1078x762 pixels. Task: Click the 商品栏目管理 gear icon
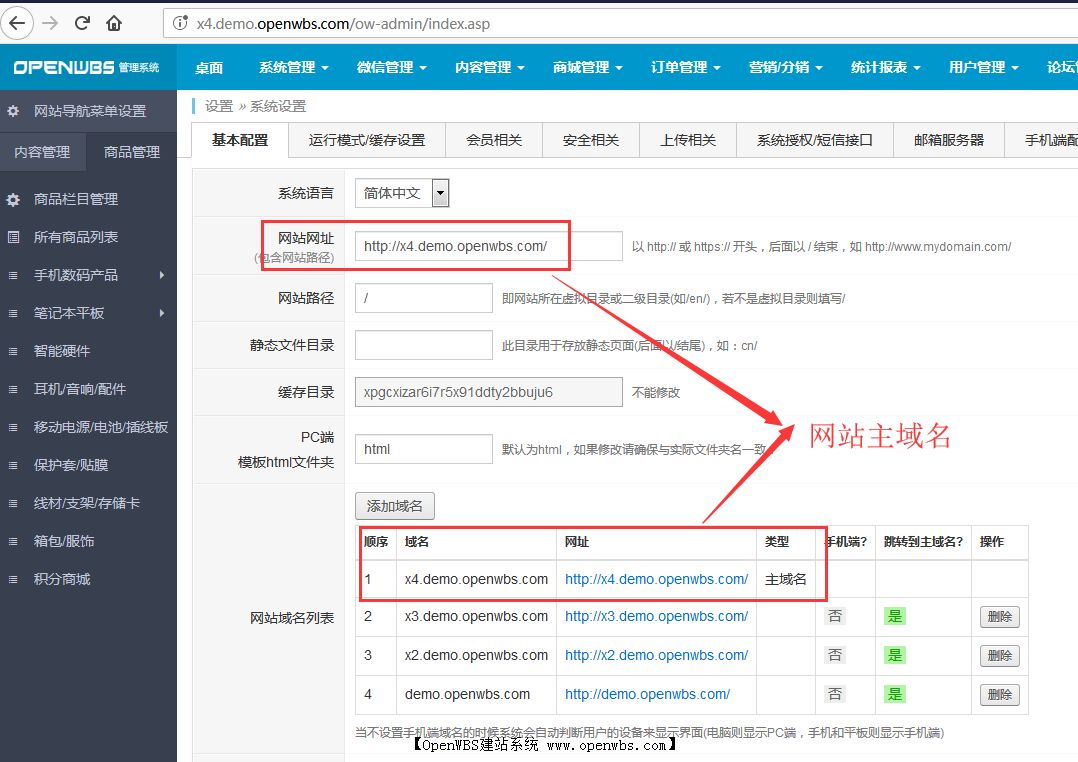click(x=14, y=199)
